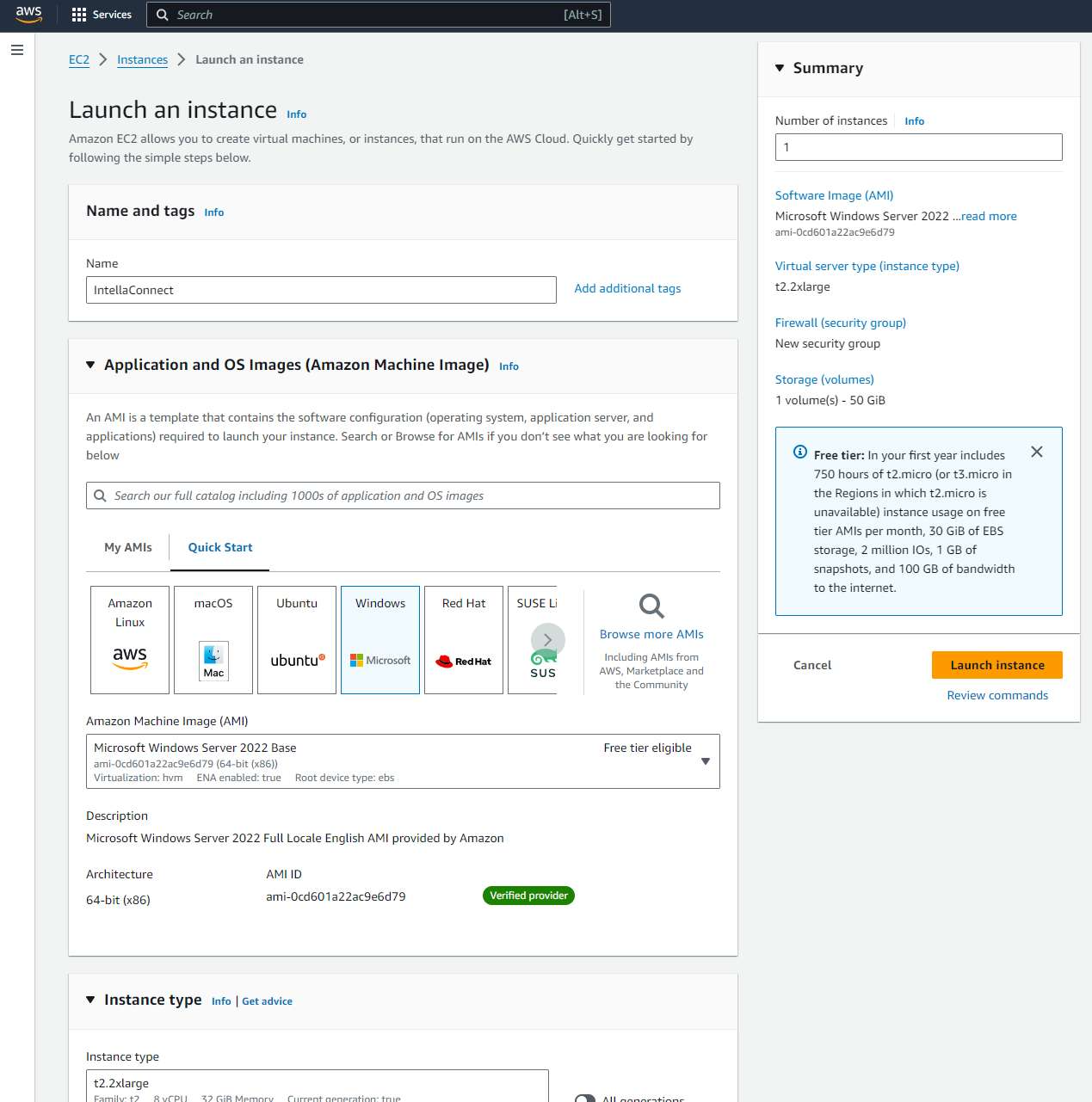Dismiss the Free tier info box
Image resolution: width=1092 pixels, height=1102 pixels.
(x=1037, y=452)
